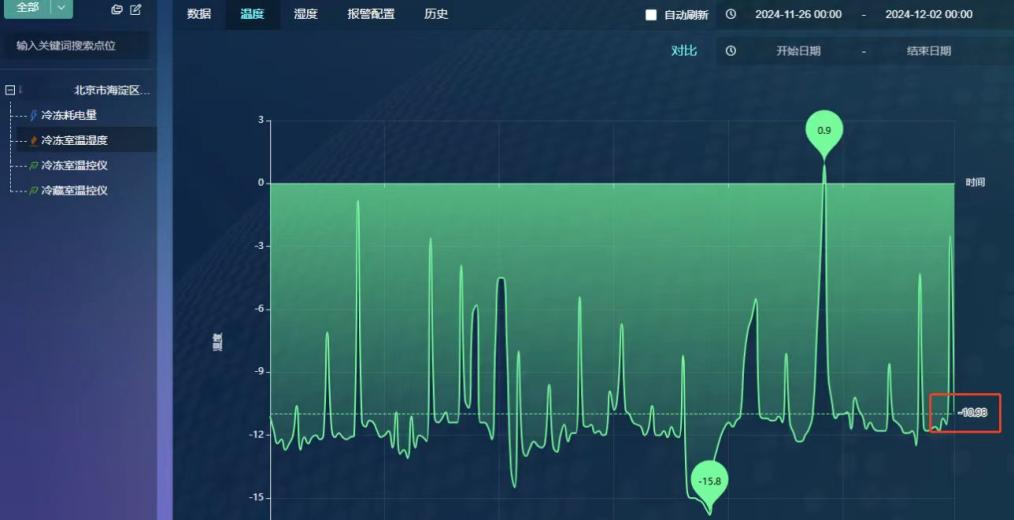Screen dimensions: 1014x520
Task: Click the 0.9 maximum marker on chart
Action: [824, 132]
